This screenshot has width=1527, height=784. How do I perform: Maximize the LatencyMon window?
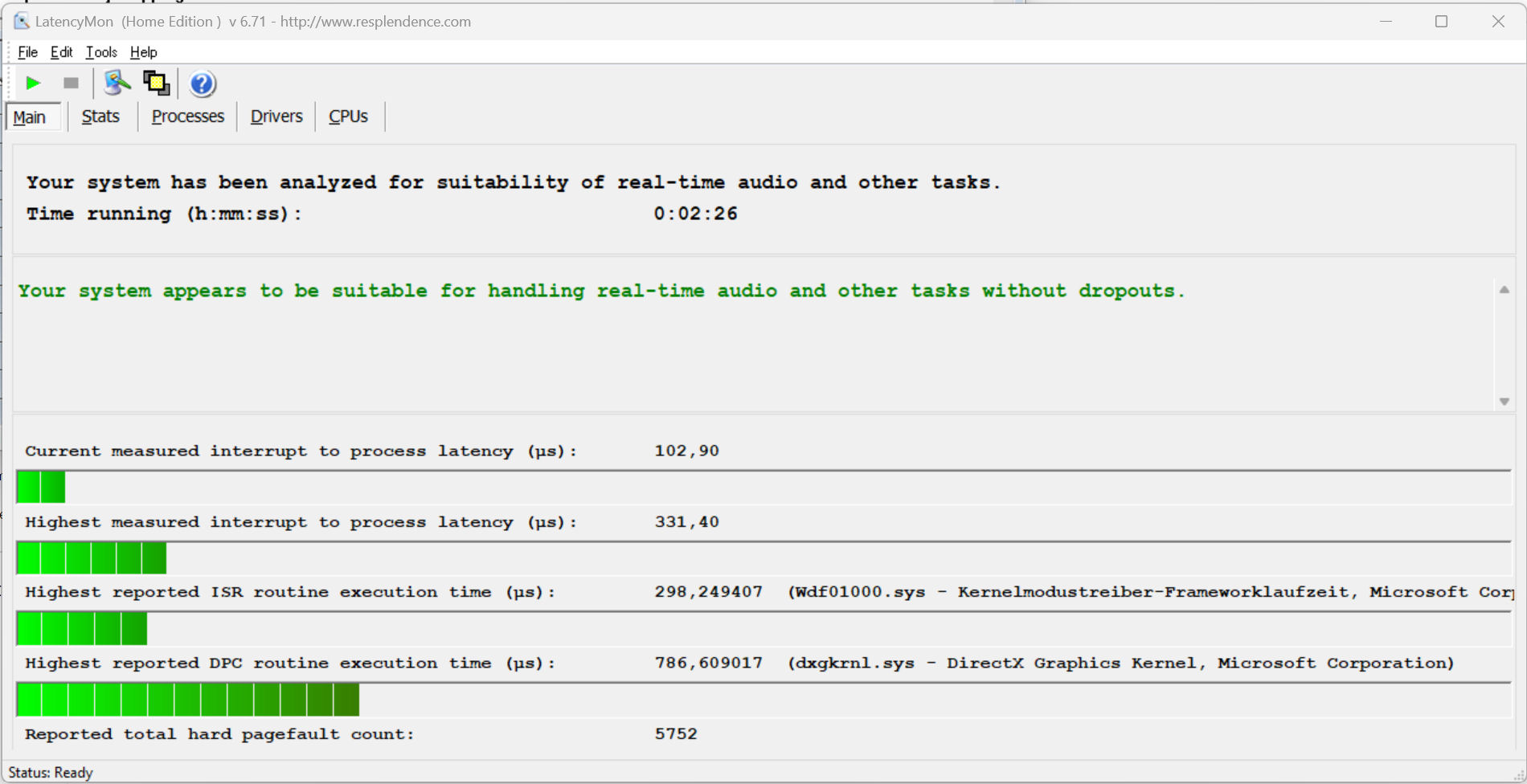[1441, 22]
